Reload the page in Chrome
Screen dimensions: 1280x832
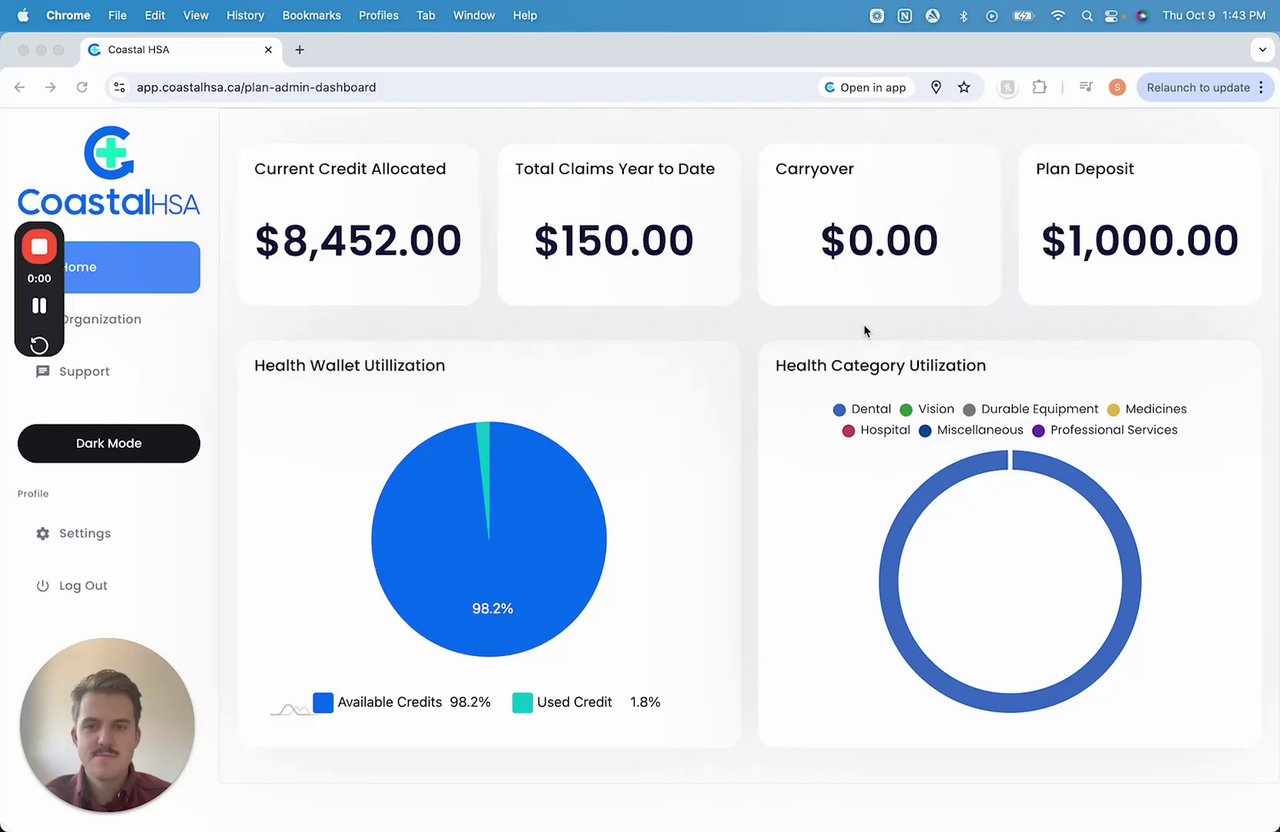(82, 87)
